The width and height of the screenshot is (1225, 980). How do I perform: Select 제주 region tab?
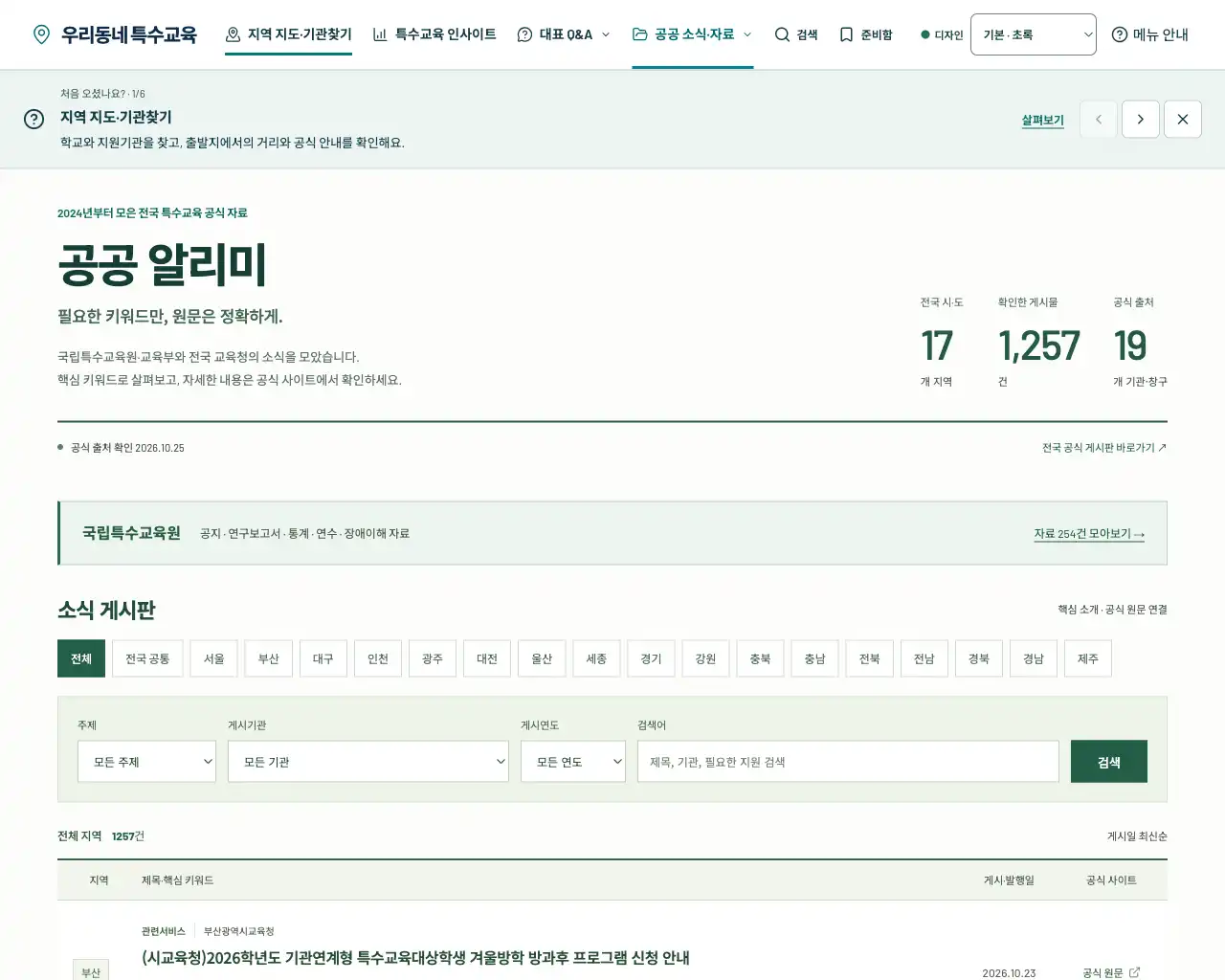[x=1087, y=658]
